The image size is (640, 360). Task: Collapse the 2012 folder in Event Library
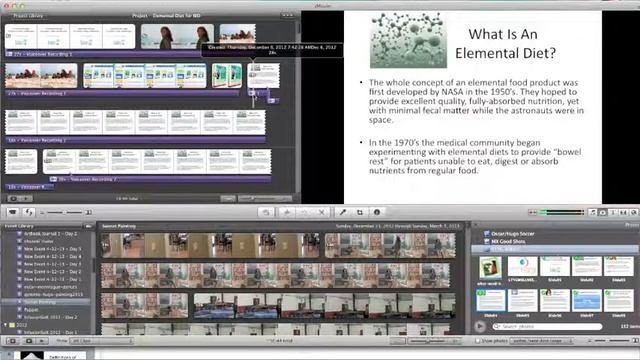[x=6, y=325]
